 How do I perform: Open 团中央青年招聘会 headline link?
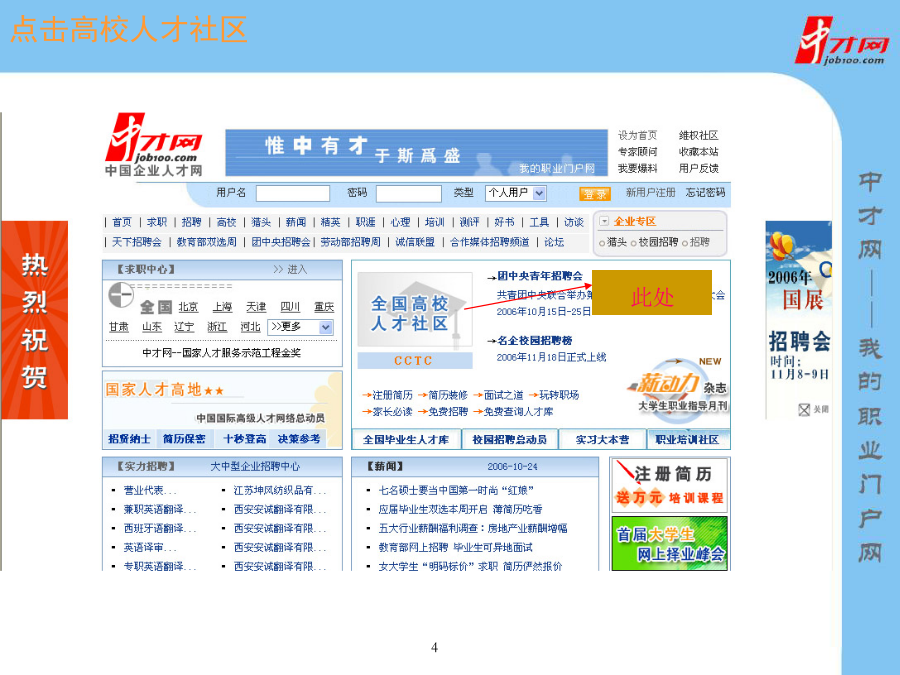tap(540, 276)
